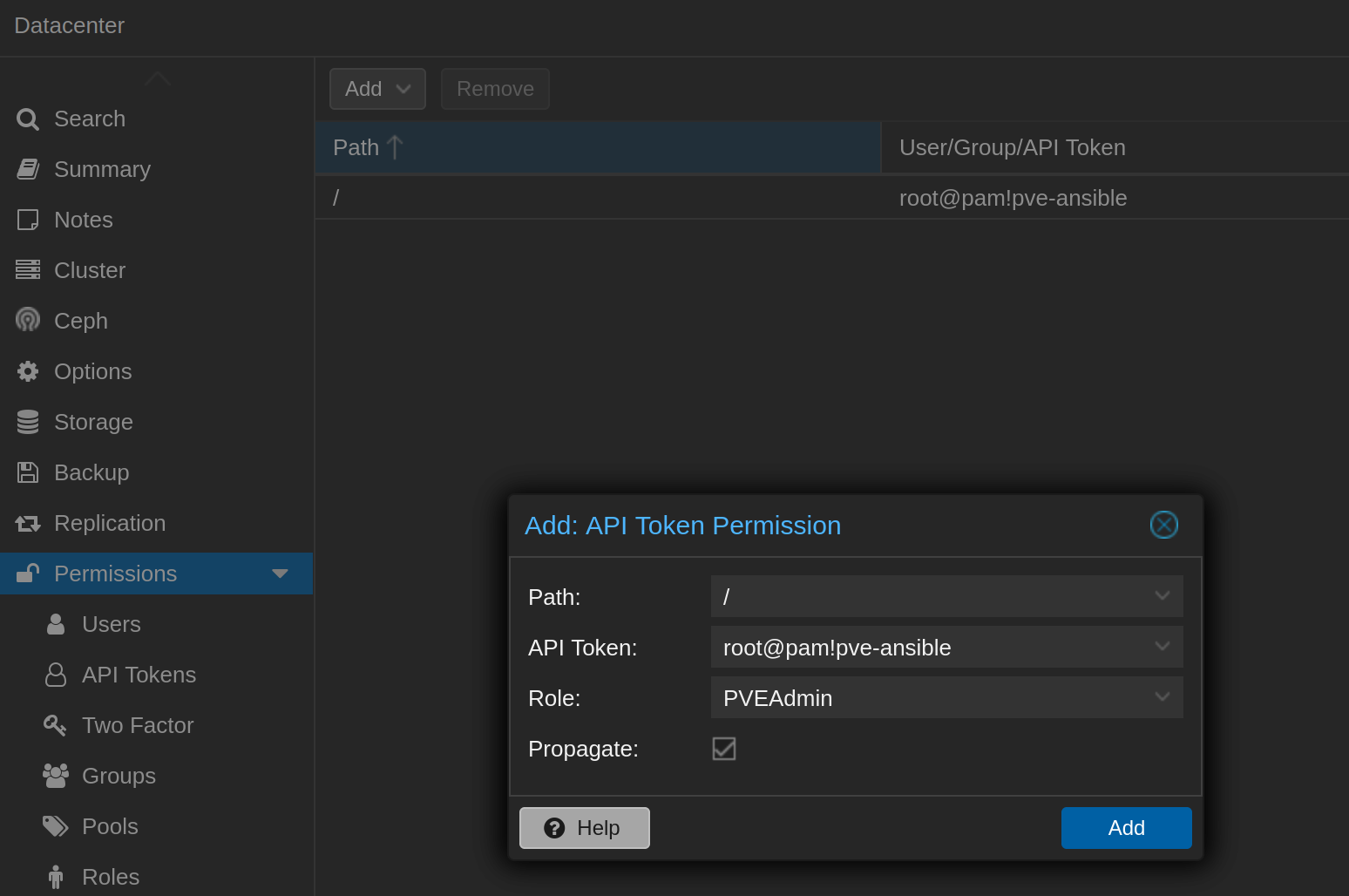Click the Groups people icon
The image size is (1349, 896).
click(56, 776)
